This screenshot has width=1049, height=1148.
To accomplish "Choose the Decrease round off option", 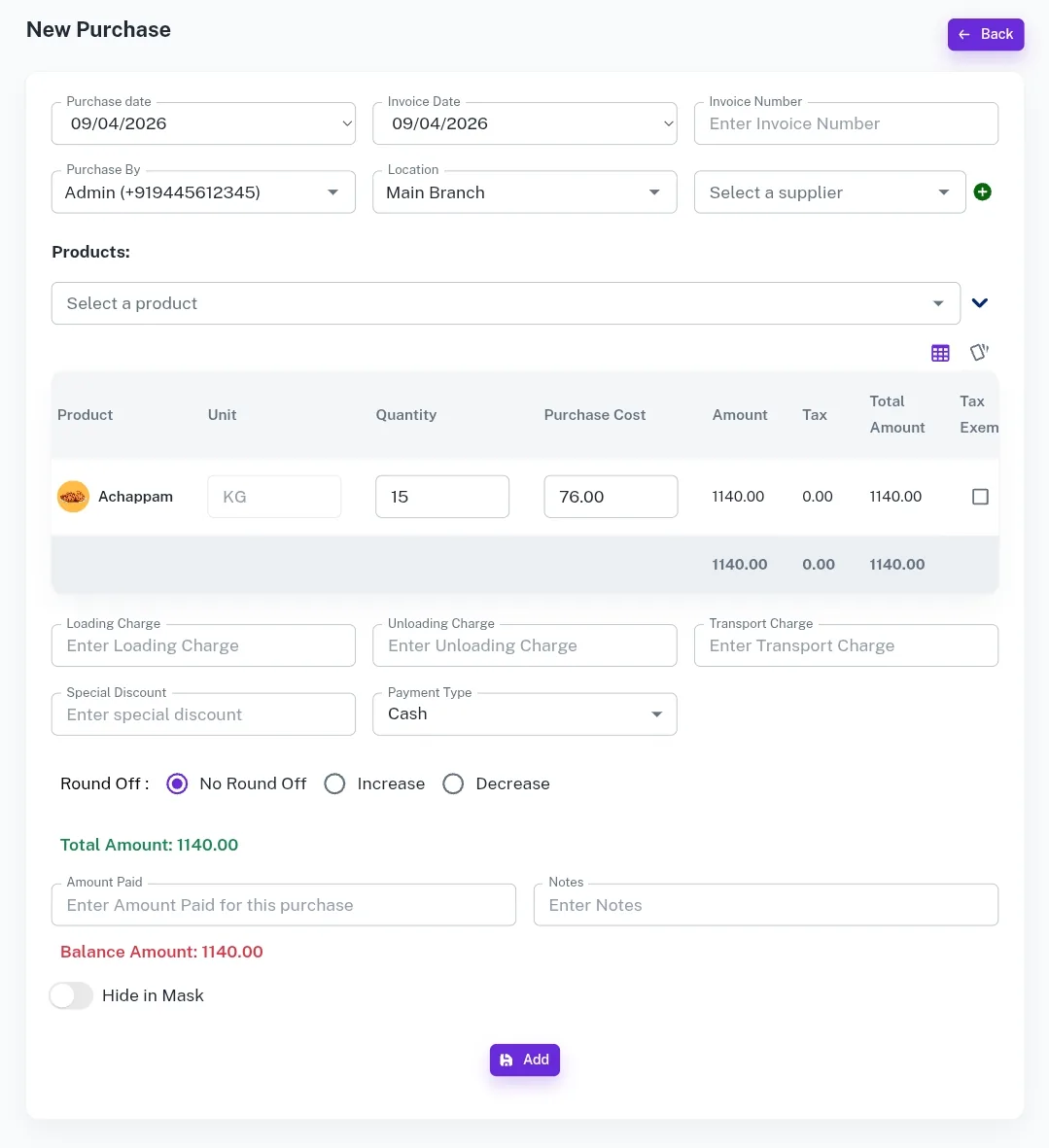I will (x=453, y=783).
